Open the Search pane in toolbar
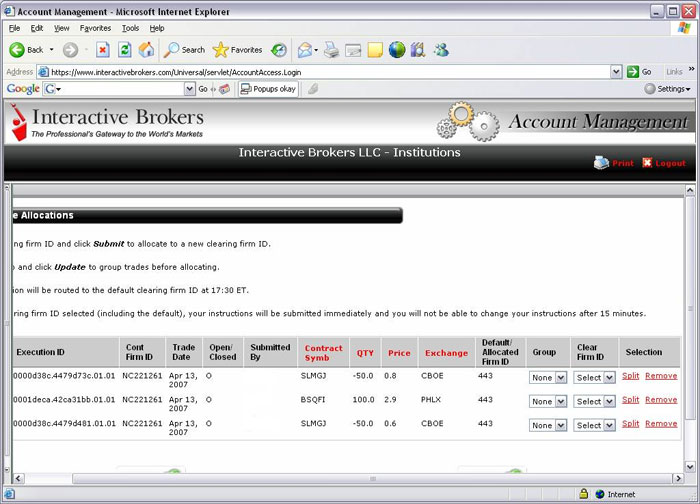The height and width of the screenshot is (504, 700). pos(184,50)
